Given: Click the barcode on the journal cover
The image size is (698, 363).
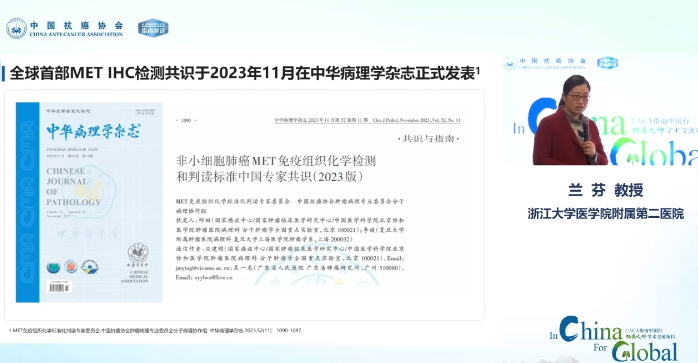Looking at the screenshot, I should click(x=60, y=287).
